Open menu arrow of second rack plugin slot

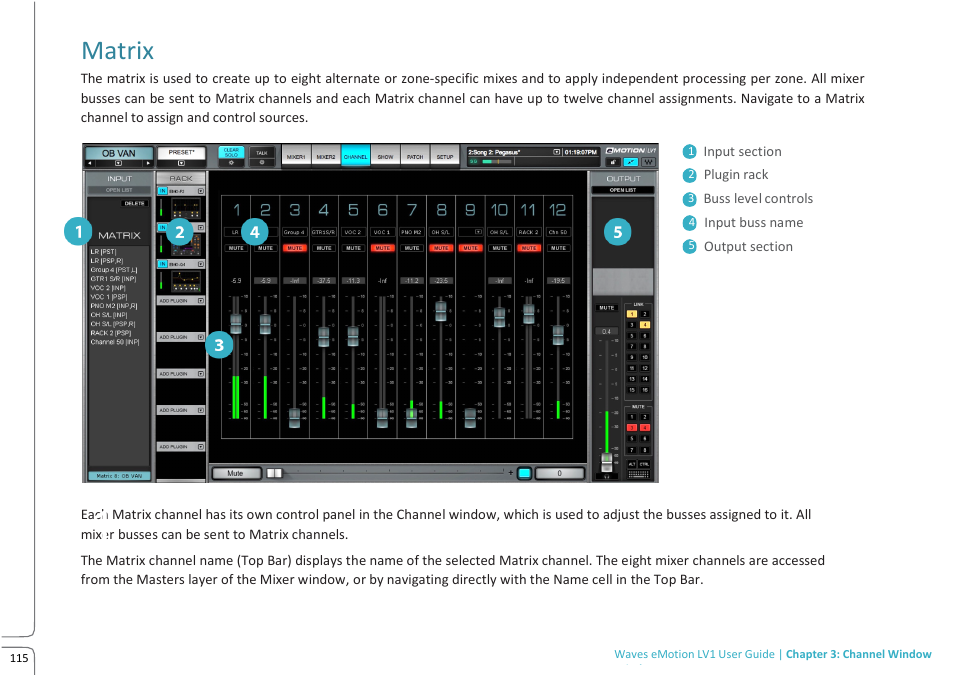201,228
